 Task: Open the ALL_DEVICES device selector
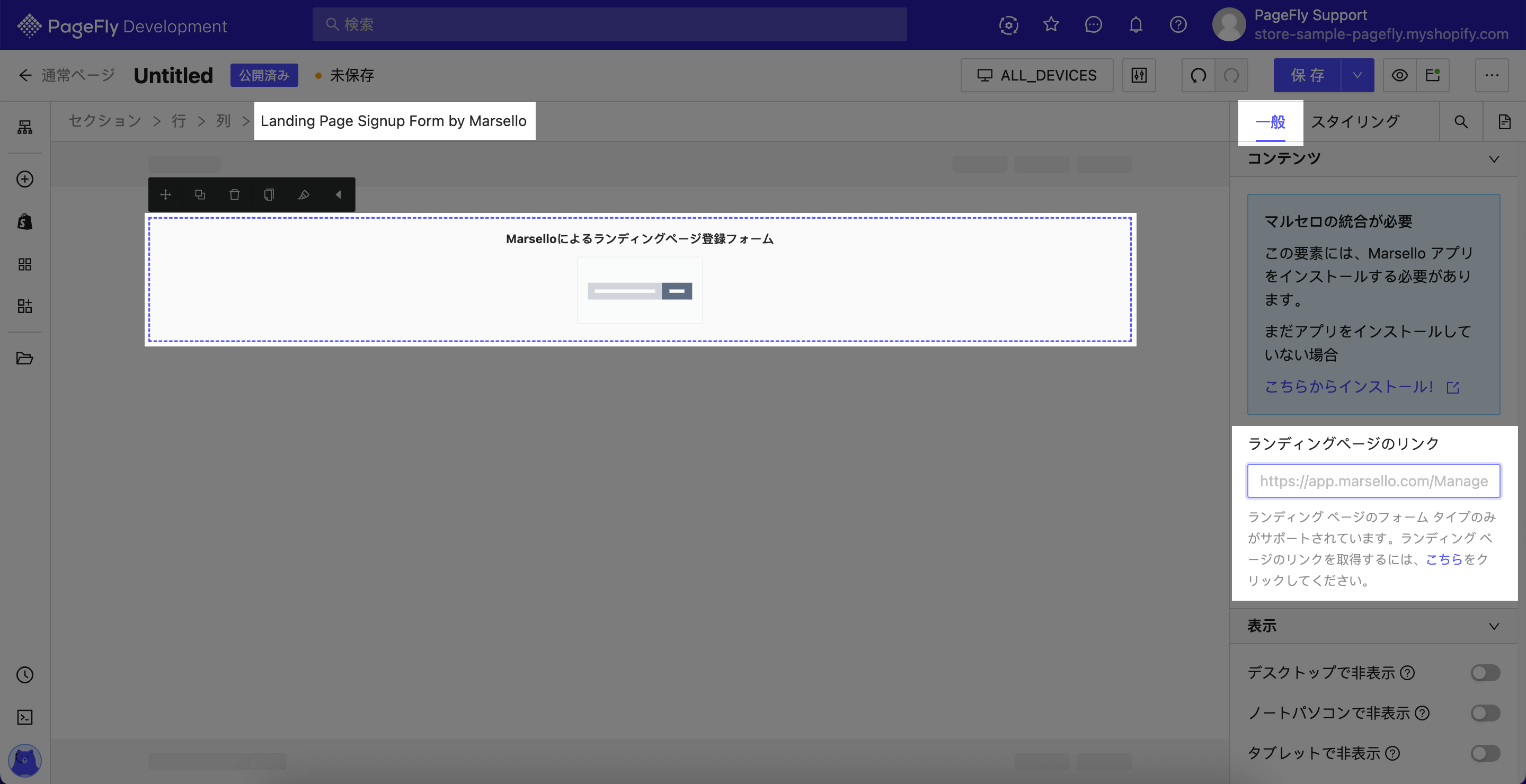(x=1037, y=75)
